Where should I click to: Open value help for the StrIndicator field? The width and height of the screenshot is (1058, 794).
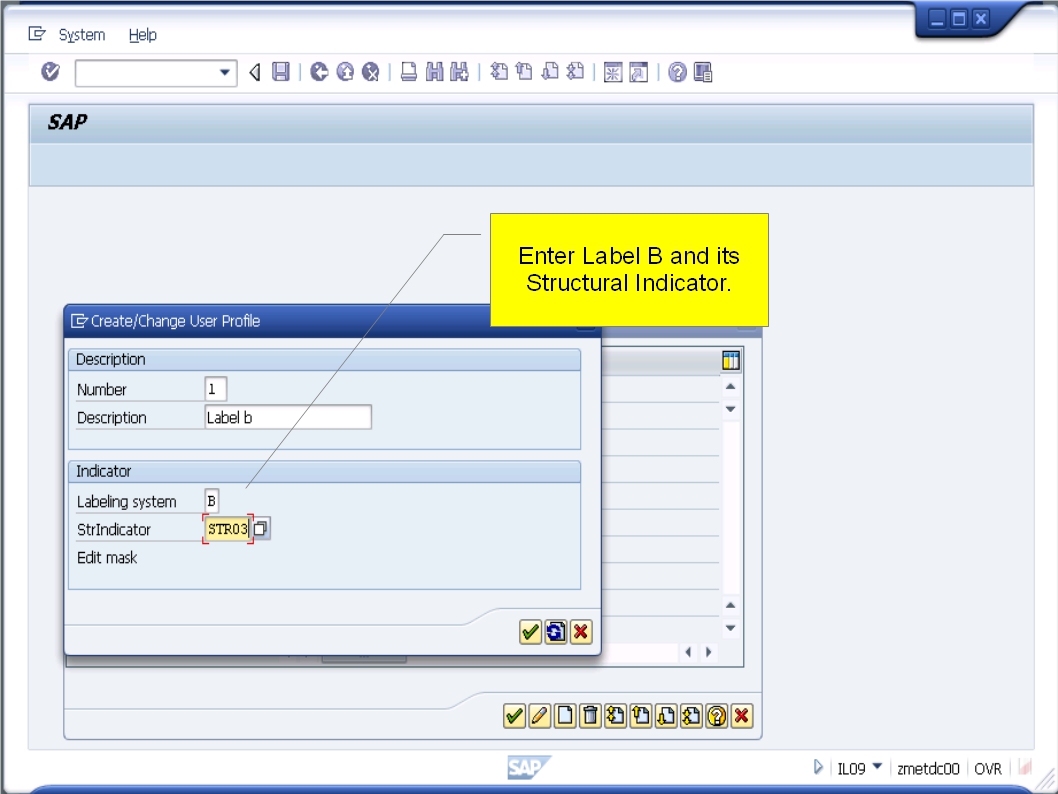(x=260, y=528)
